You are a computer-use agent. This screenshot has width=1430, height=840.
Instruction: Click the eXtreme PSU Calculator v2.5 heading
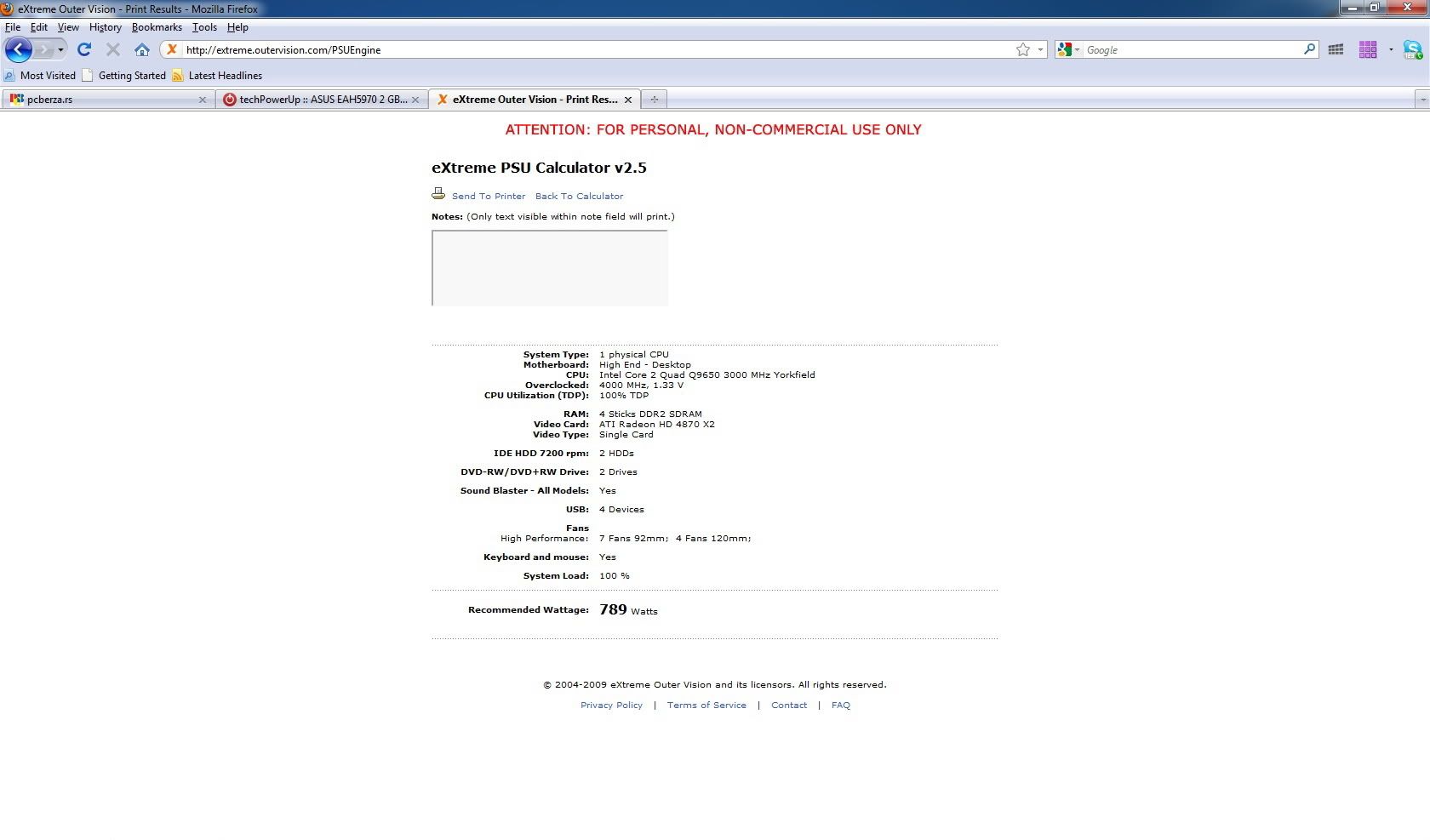539,168
